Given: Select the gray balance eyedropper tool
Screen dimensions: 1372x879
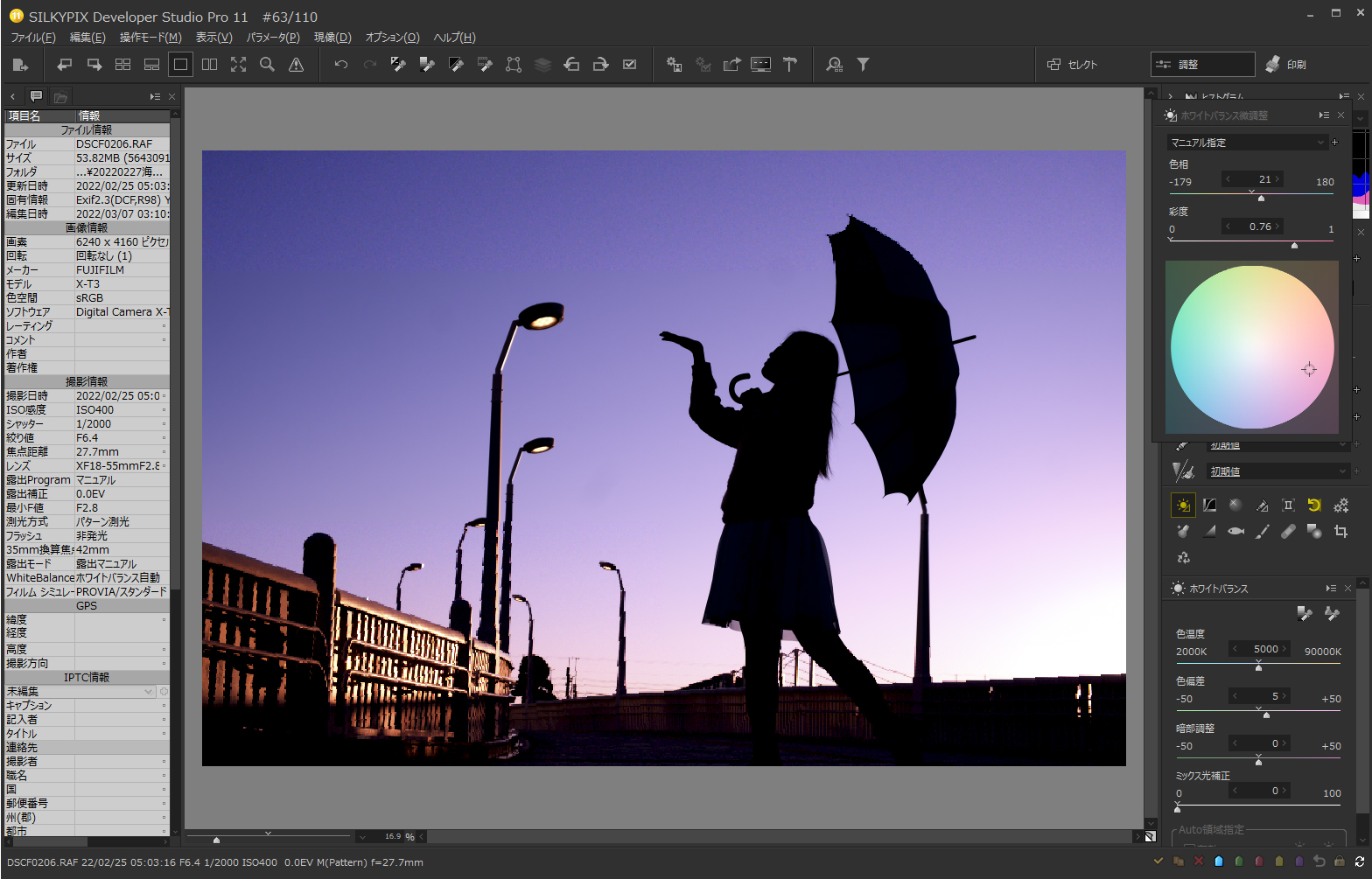Looking at the screenshot, I should coord(398,65).
